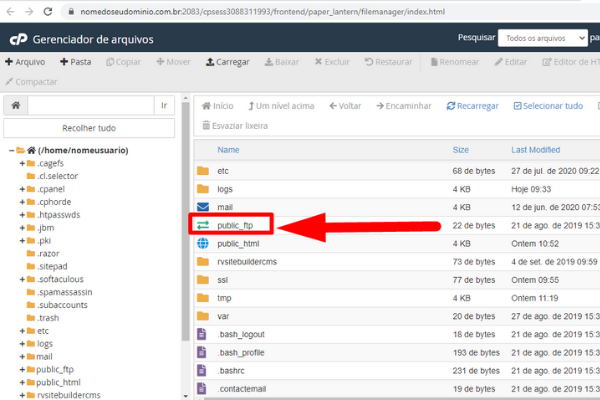Screen dimensions: 600x400
Task: Click the Renomear toolbar item
Action: pyautogui.click(x=455, y=62)
